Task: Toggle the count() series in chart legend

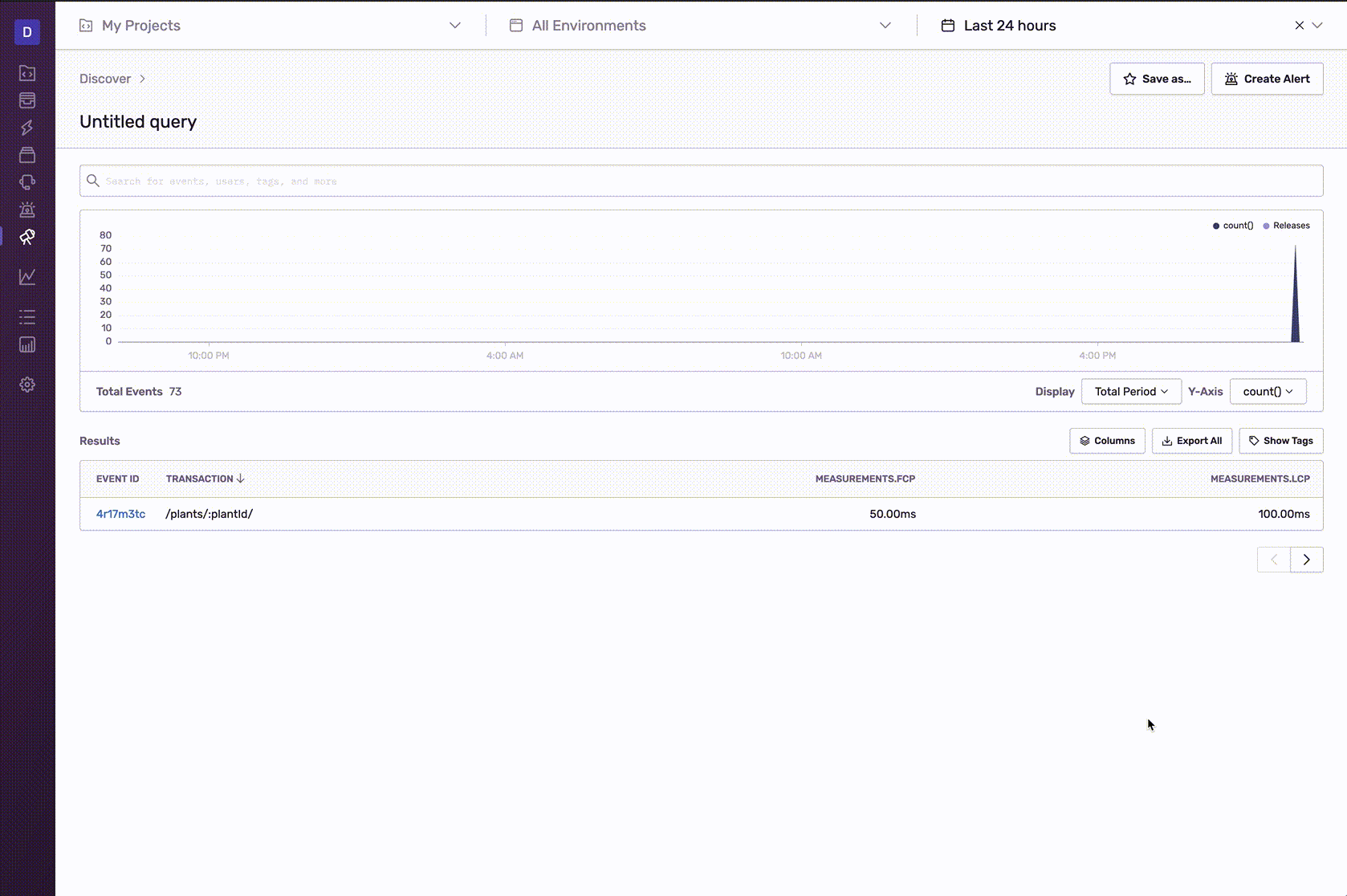Action: tap(1232, 226)
